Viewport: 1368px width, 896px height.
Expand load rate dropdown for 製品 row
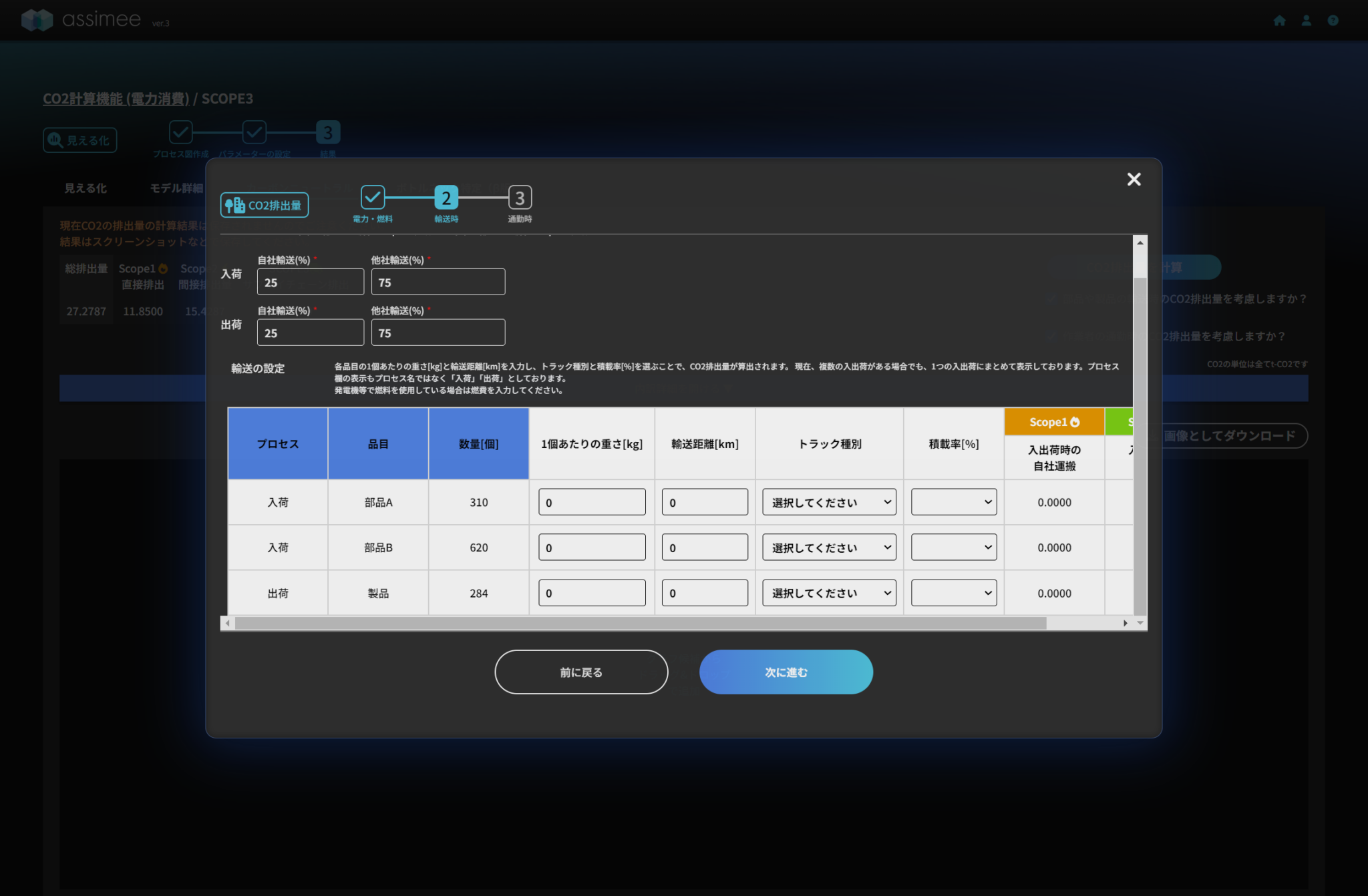pos(953,593)
